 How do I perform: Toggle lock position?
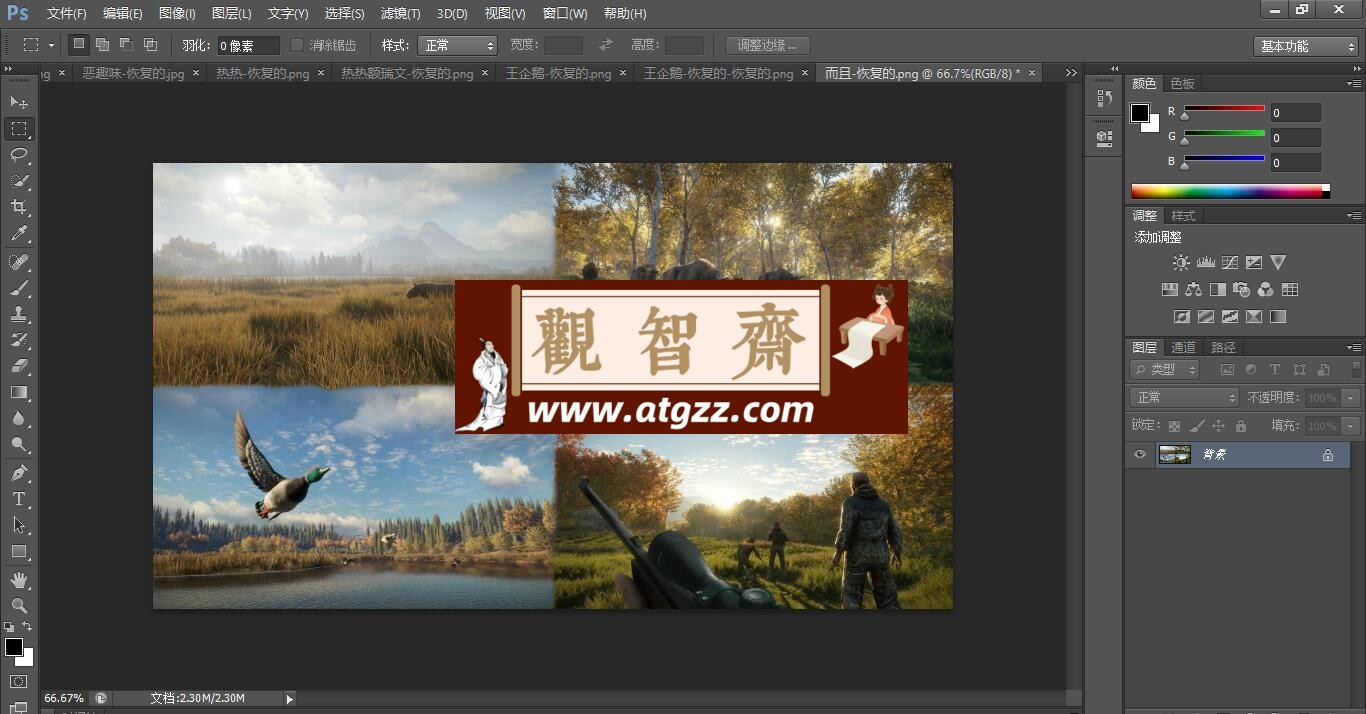(x=1218, y=426)
